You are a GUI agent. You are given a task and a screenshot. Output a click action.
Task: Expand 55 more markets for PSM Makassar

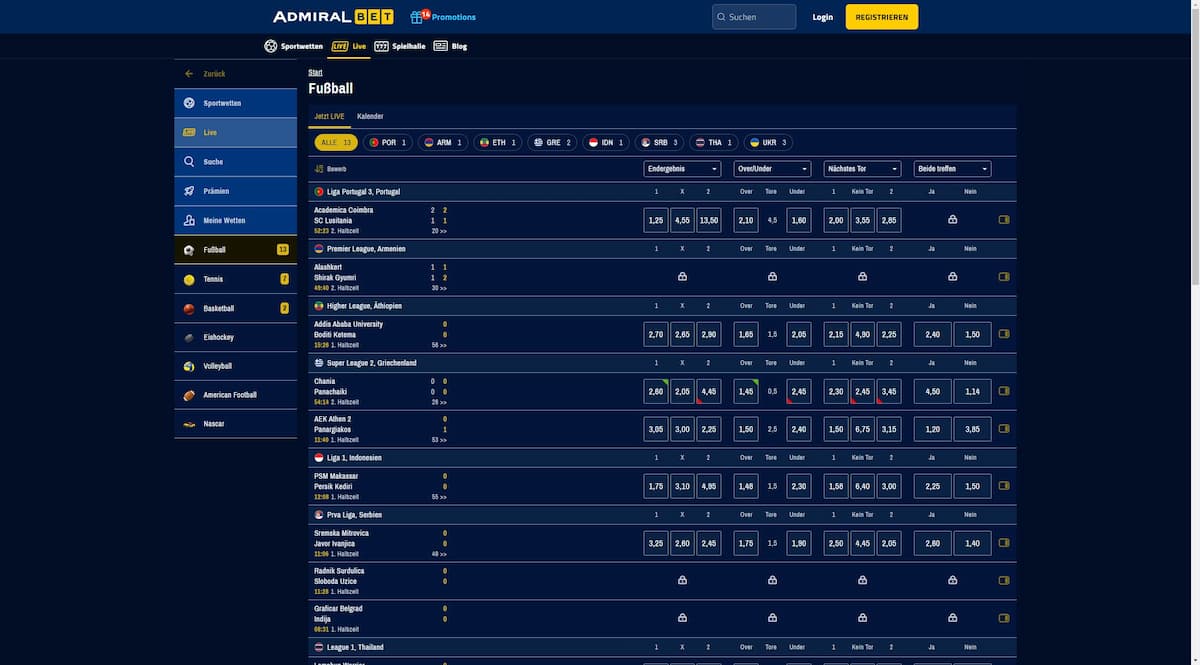pos(439,497)
